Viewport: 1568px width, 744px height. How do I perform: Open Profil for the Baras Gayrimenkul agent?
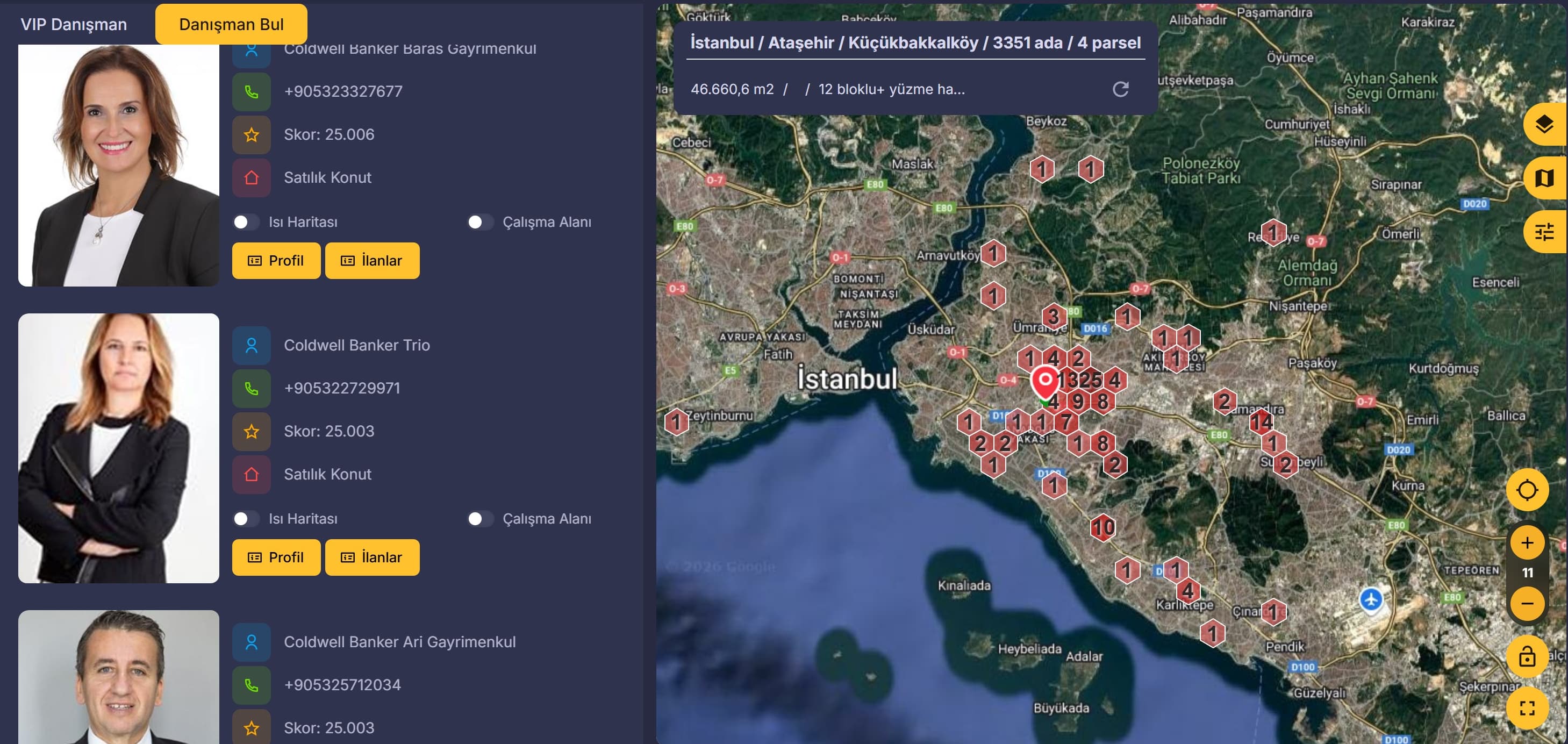276,261
